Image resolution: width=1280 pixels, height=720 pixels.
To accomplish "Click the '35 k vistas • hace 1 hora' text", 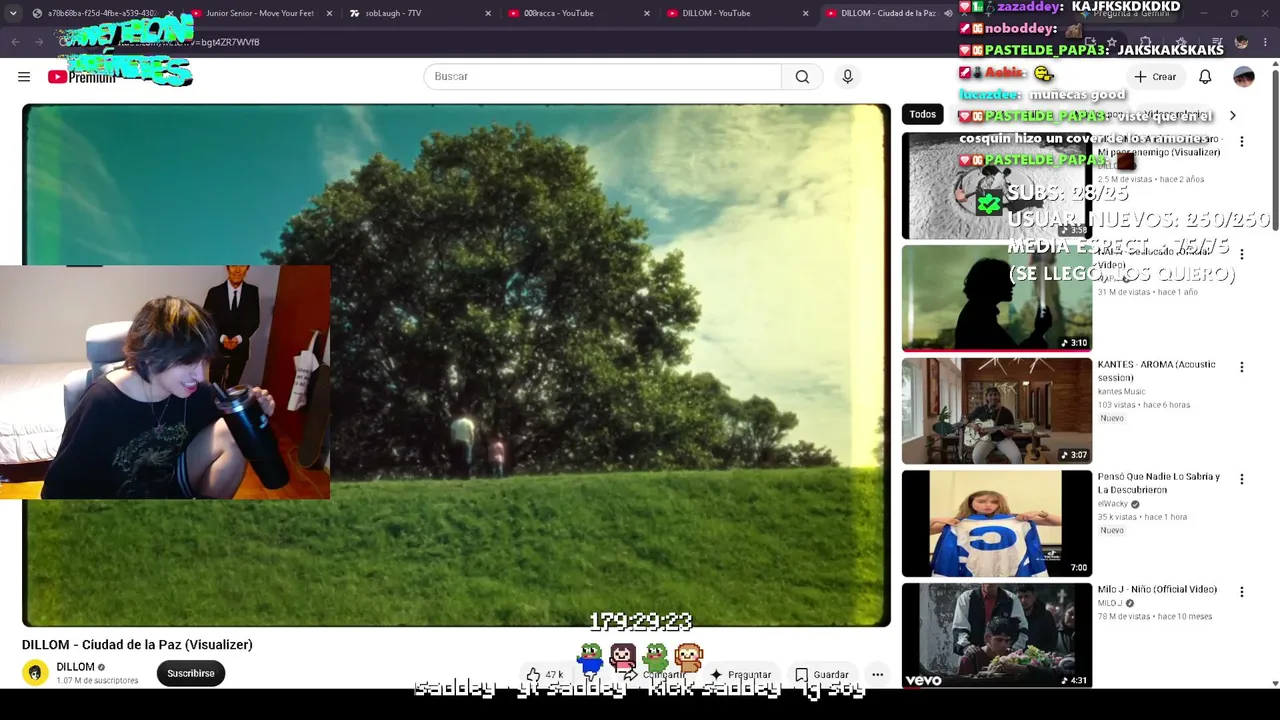I will 1143,517.
